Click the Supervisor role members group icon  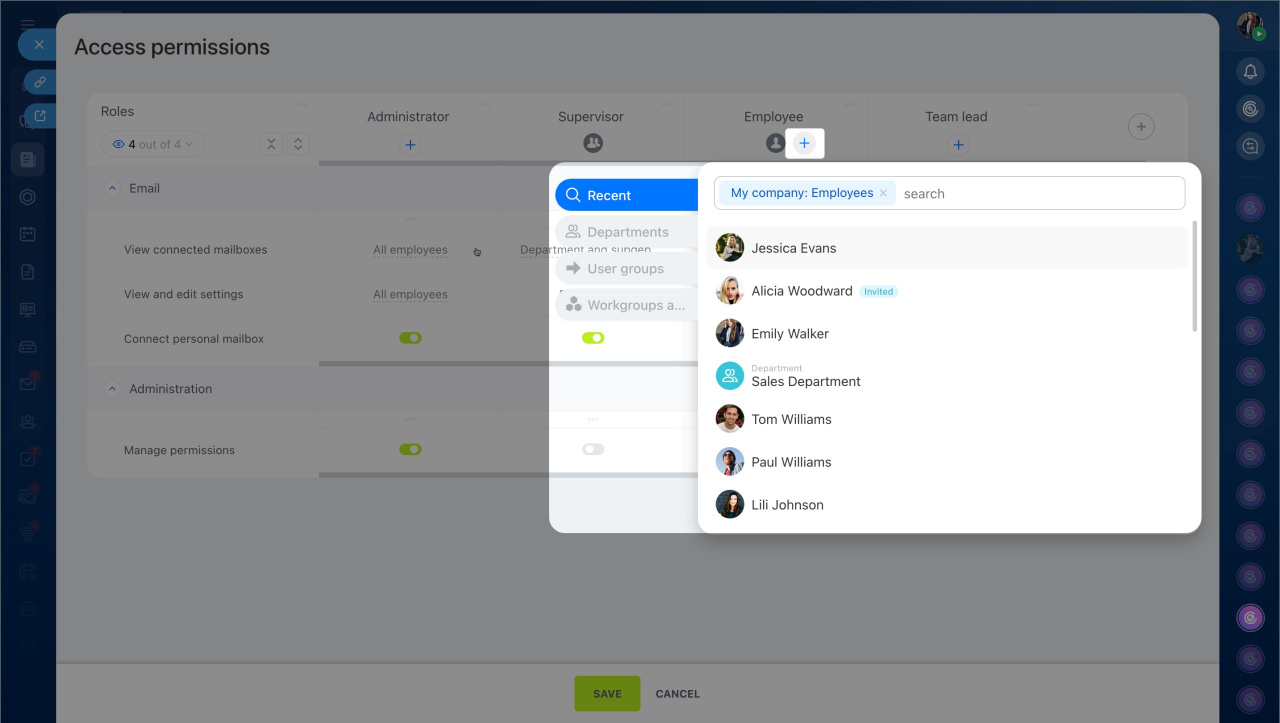(x=592, y=144)
